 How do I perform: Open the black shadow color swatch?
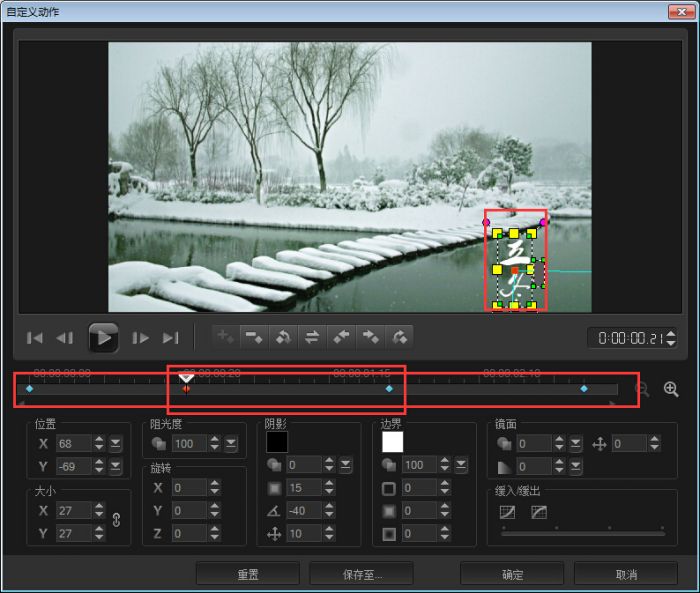point(277,441)
